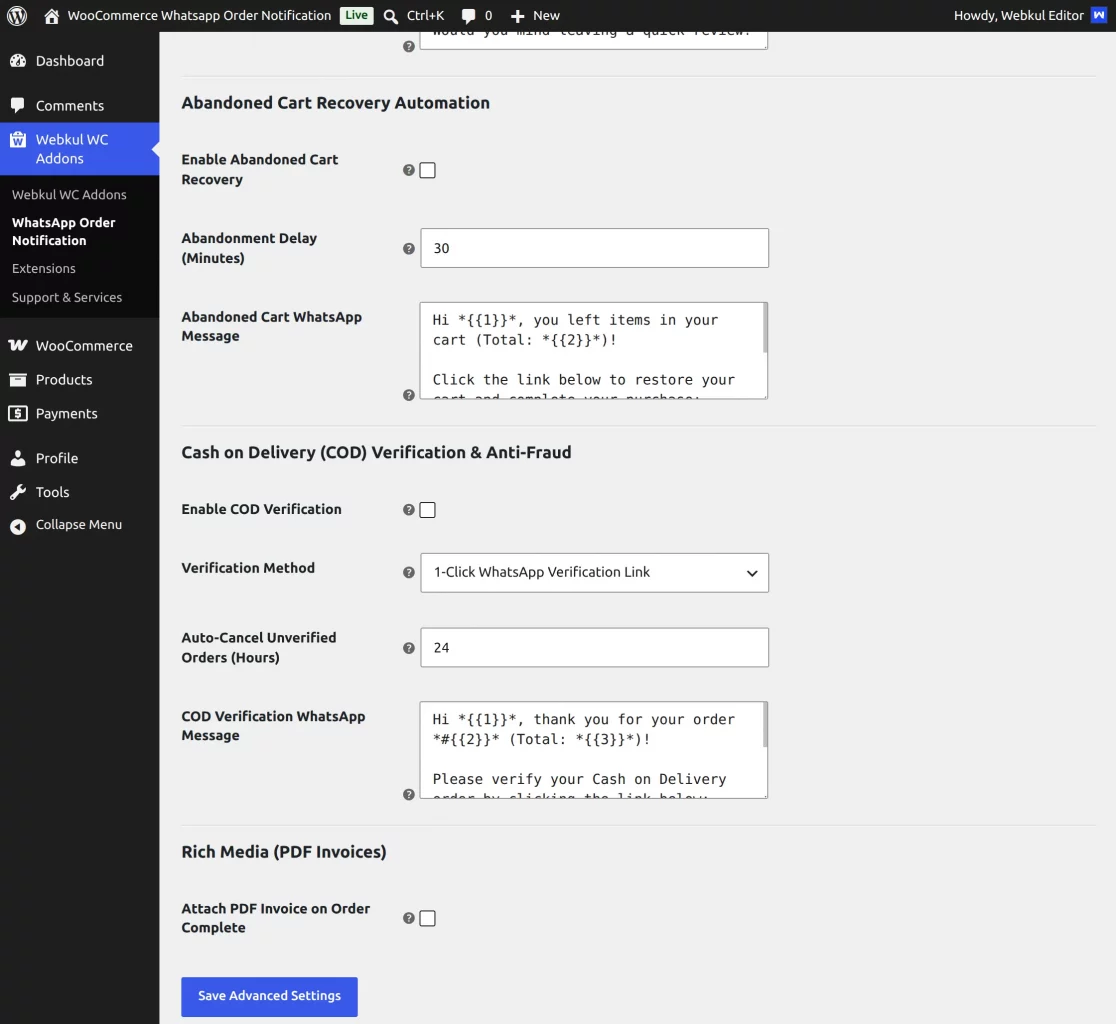Open the Verification Method dropdown
Screen dimensions: 1116x1024
click(594, 572)
